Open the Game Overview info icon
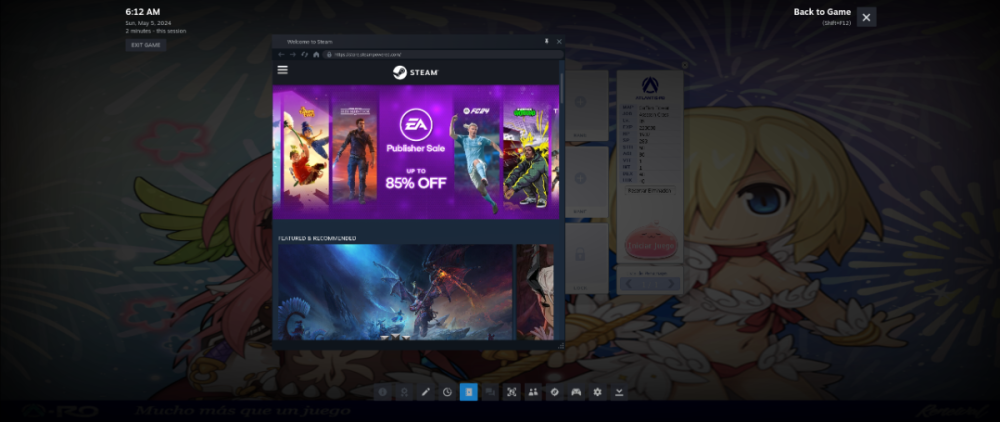Image resolution: width=1000 pixels, height=422 pixels. coord(382,393)
